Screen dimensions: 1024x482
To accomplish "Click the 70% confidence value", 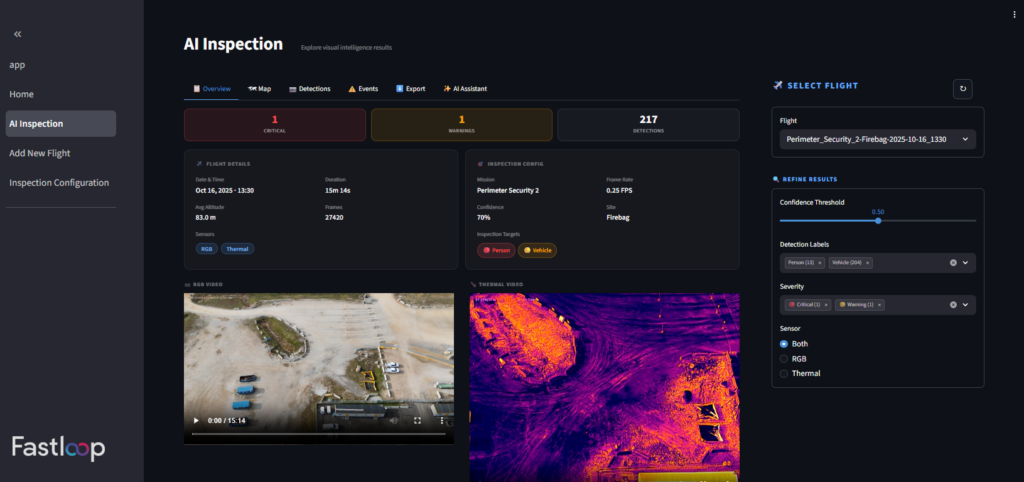I will click(x=483, y=217).
